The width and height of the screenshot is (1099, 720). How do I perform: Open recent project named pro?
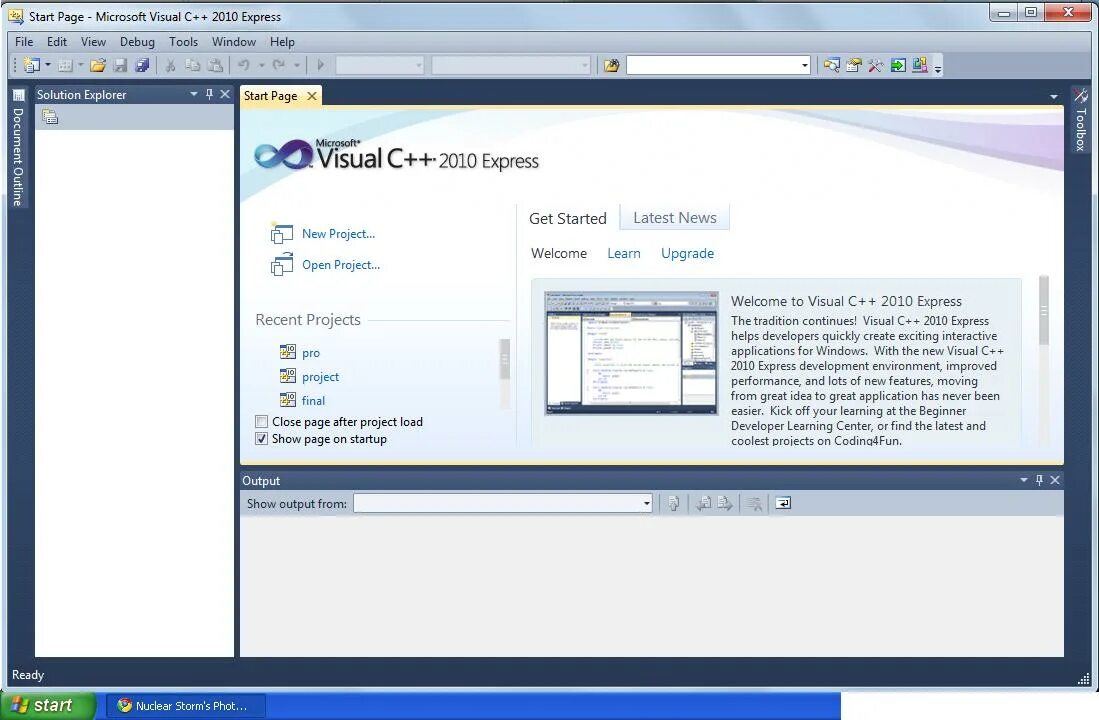310,353
